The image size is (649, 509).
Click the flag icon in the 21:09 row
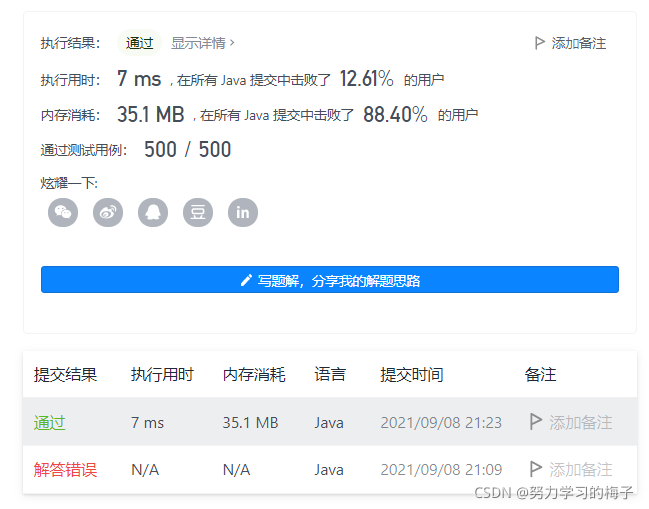(x=536, y=469)
